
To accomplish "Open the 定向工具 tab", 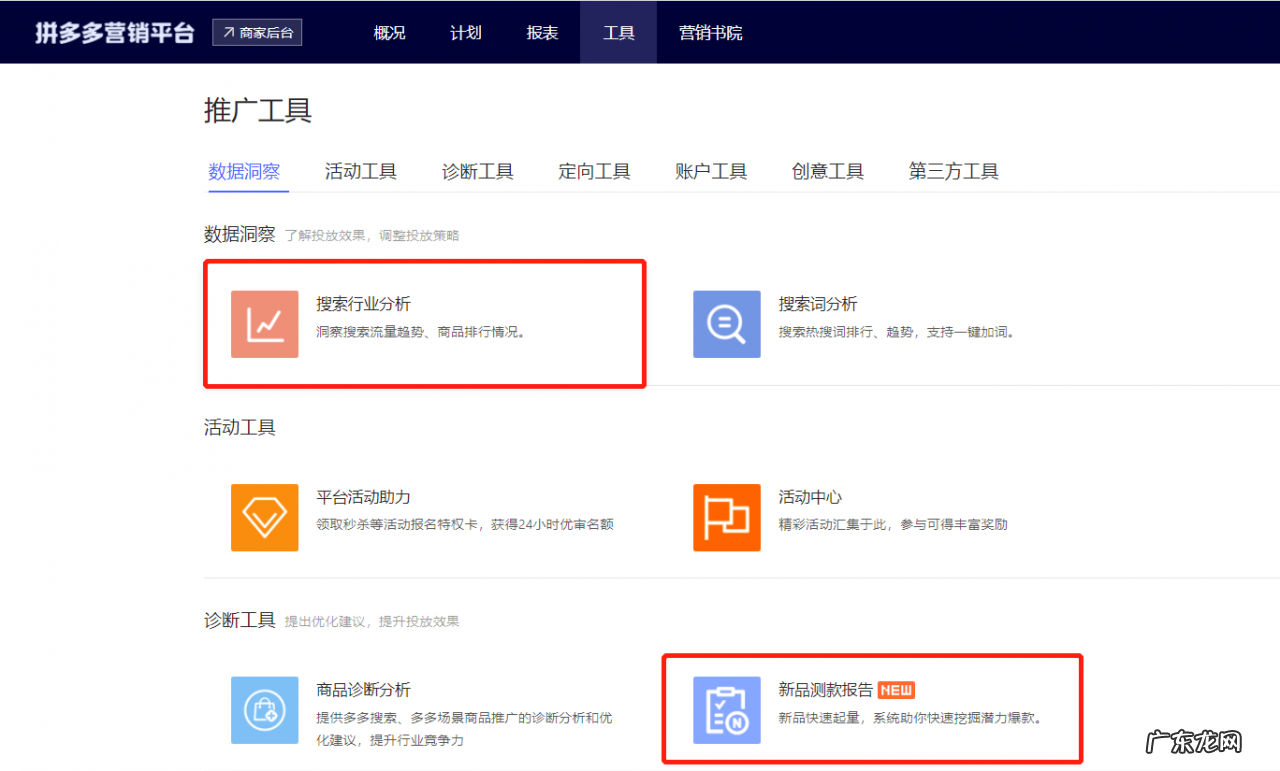I will click(594, 171).
